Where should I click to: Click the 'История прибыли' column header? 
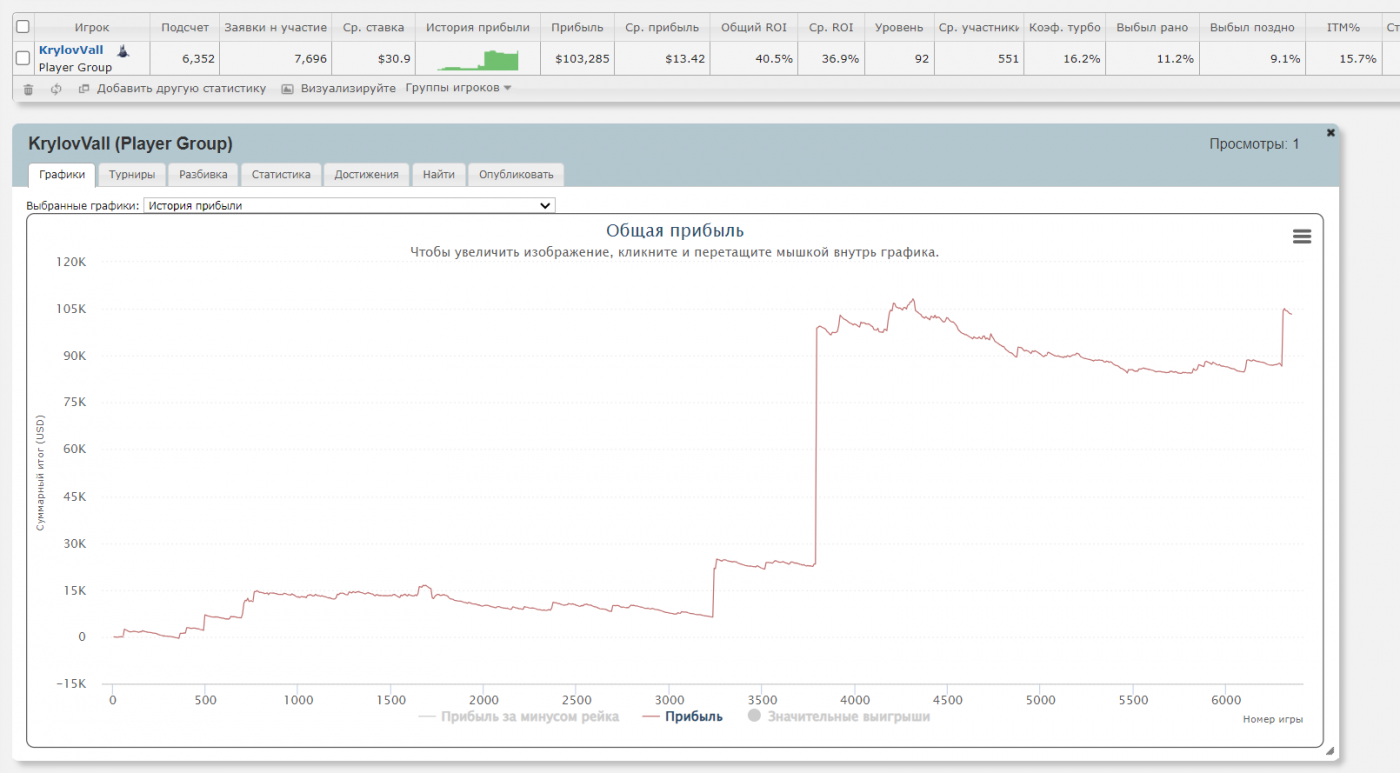pos(478,27)
